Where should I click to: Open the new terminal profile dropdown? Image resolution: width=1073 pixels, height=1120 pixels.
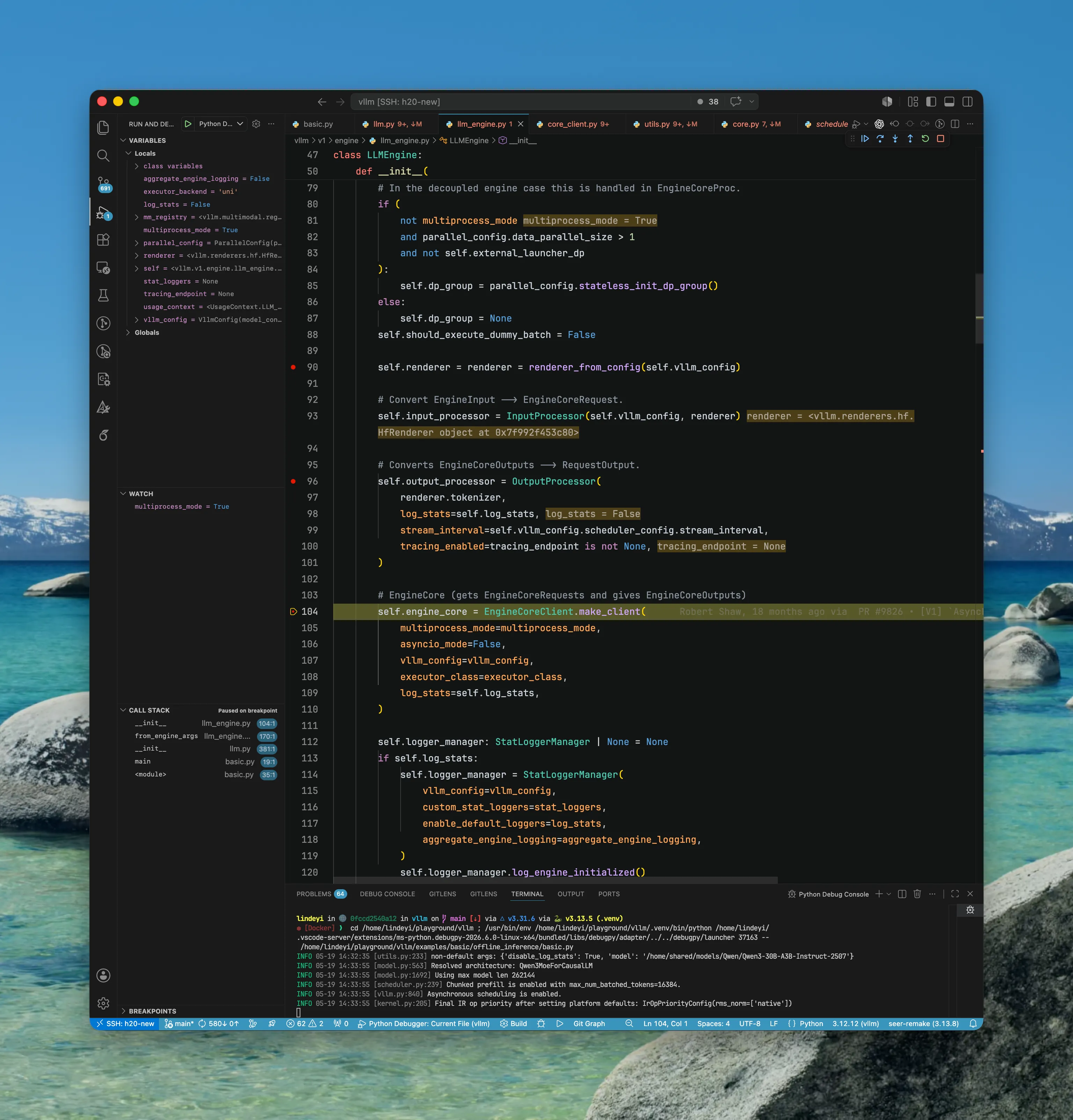[889, 894]
